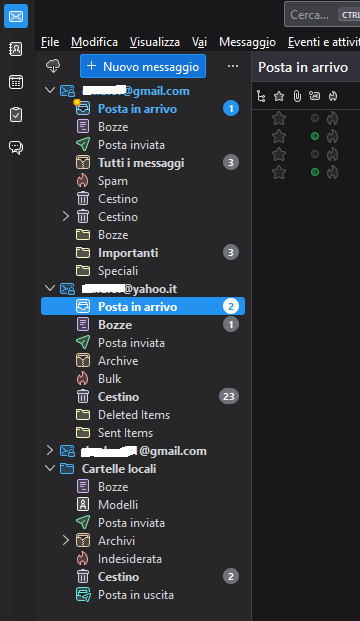
Task: Open the Mail space in the sidebar
Action: click(x=16, y=16)
